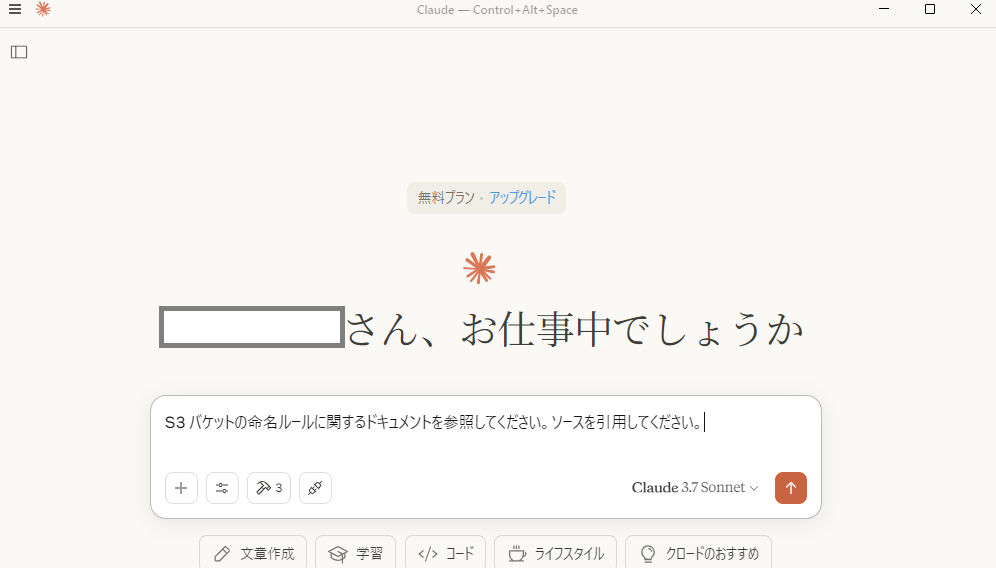Toggle the sidebar panel icon
Viewport: 996px width, 568px height.
click(x=19, y=52)
